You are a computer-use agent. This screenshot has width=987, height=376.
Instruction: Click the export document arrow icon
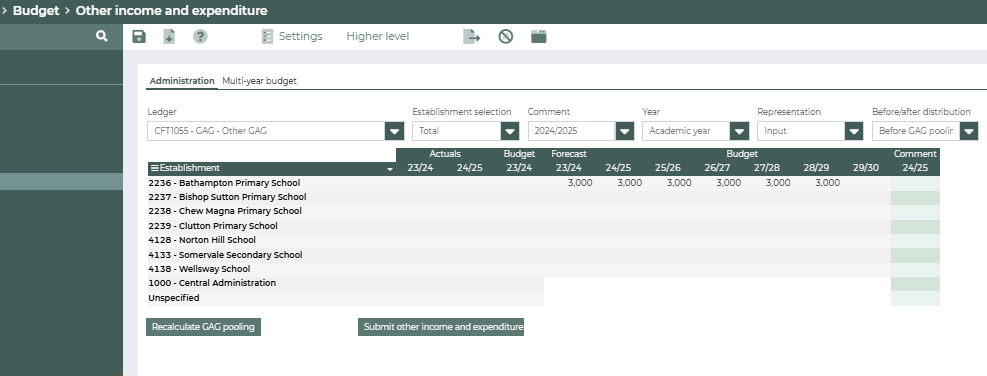coord(471,37)
